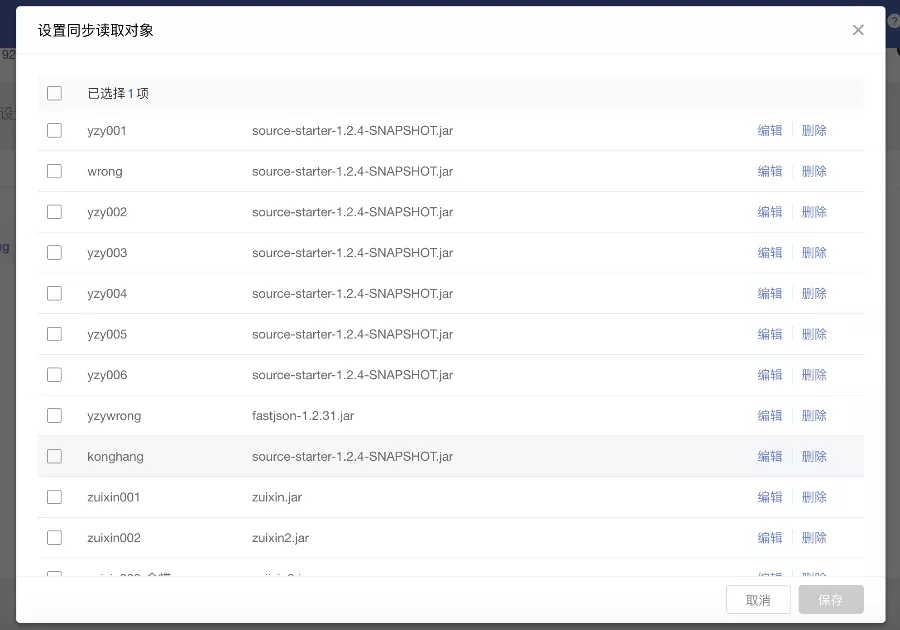Click the dialog title 设置同步读取对象
Image resolution: width=900 pixels, height=630 pixels.
pyautogui.click(x=95, y=30)
